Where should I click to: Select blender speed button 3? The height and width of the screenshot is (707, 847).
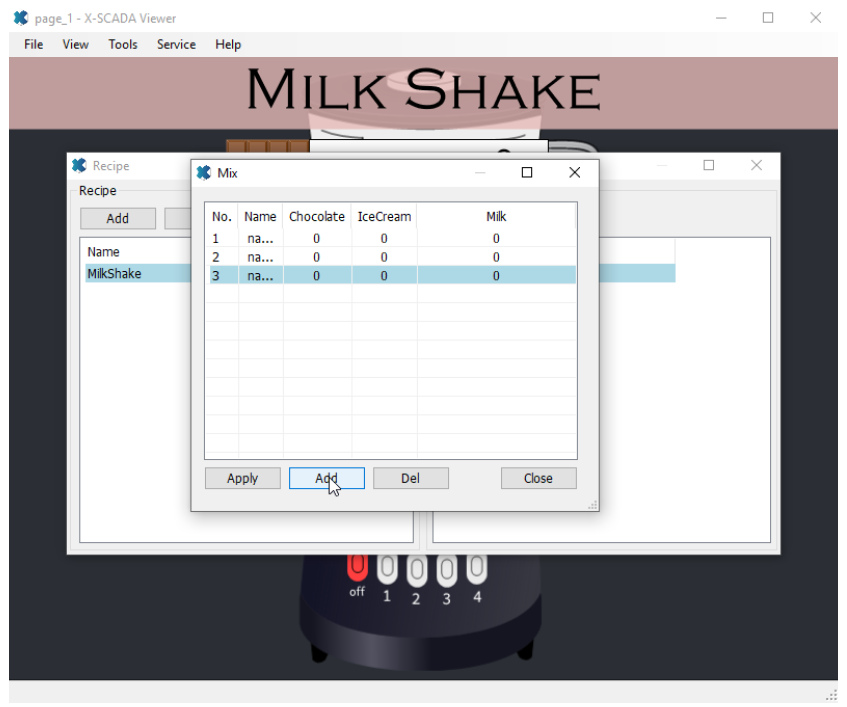[447, 571]
